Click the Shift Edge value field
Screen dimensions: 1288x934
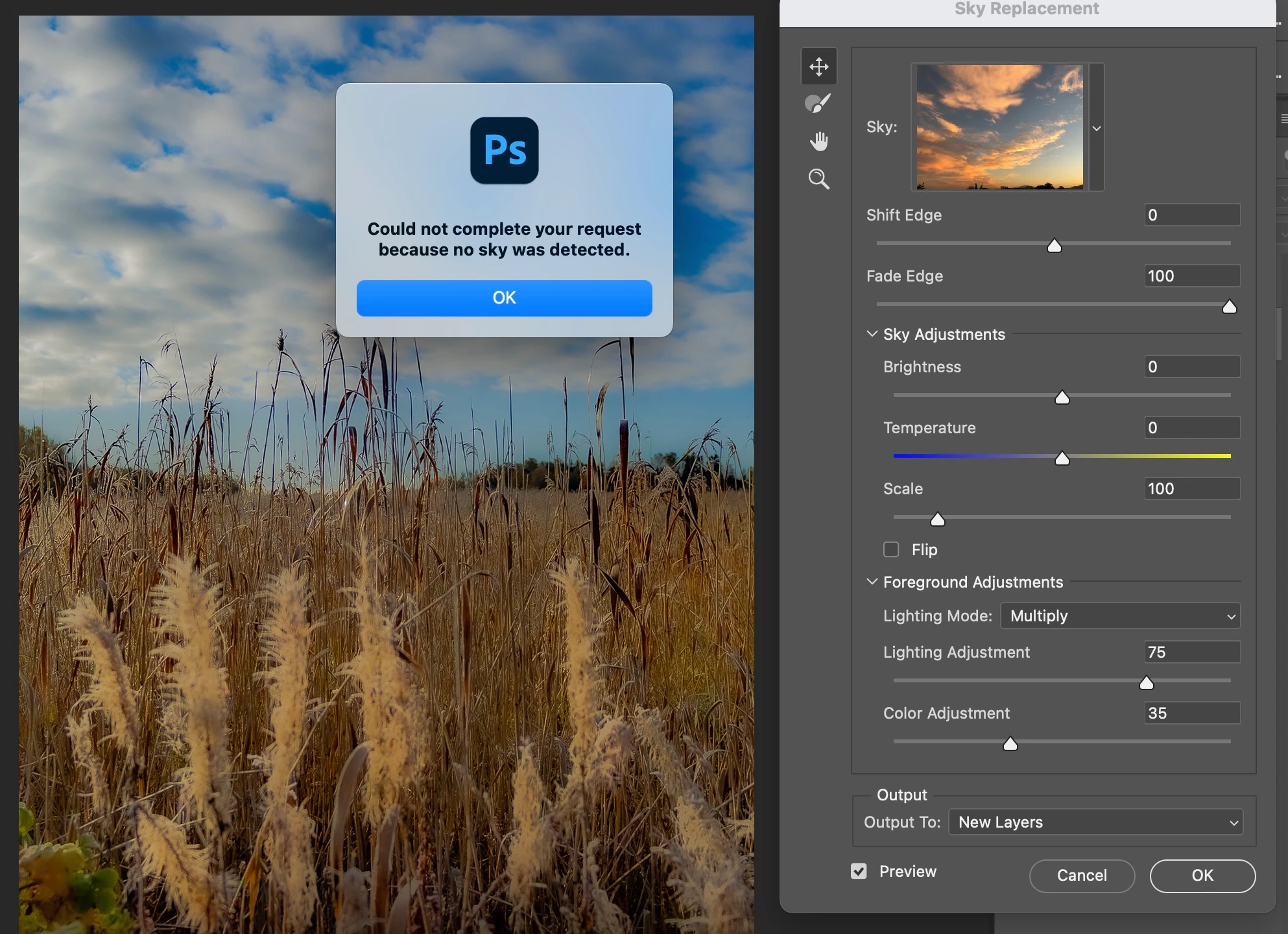coord(1192,215)
